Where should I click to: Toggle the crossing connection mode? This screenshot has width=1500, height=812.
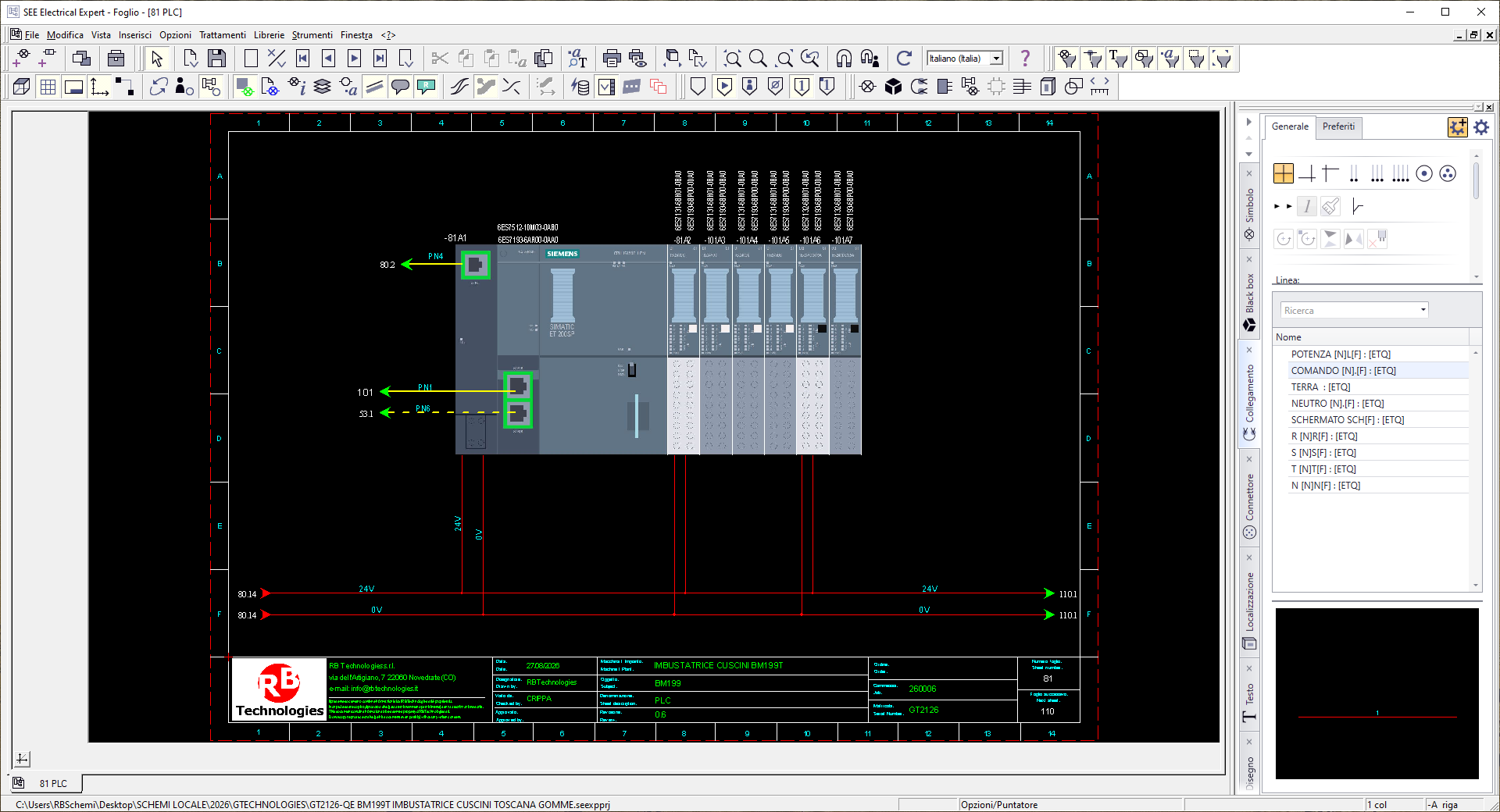click(x=1283, y=173)
